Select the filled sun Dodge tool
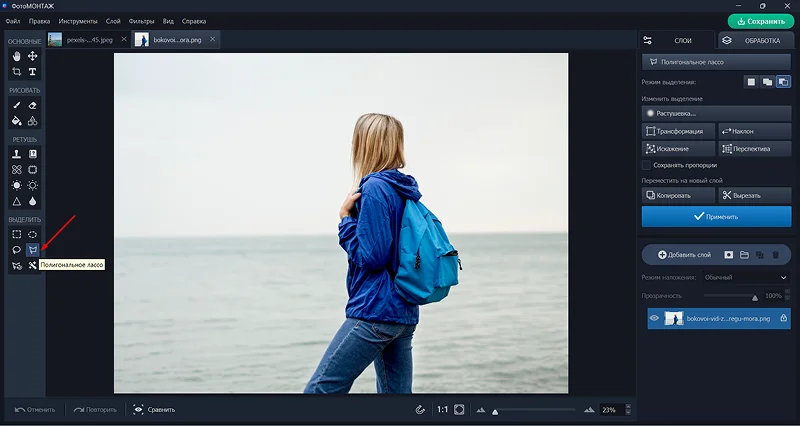 [x=17, y=185]
